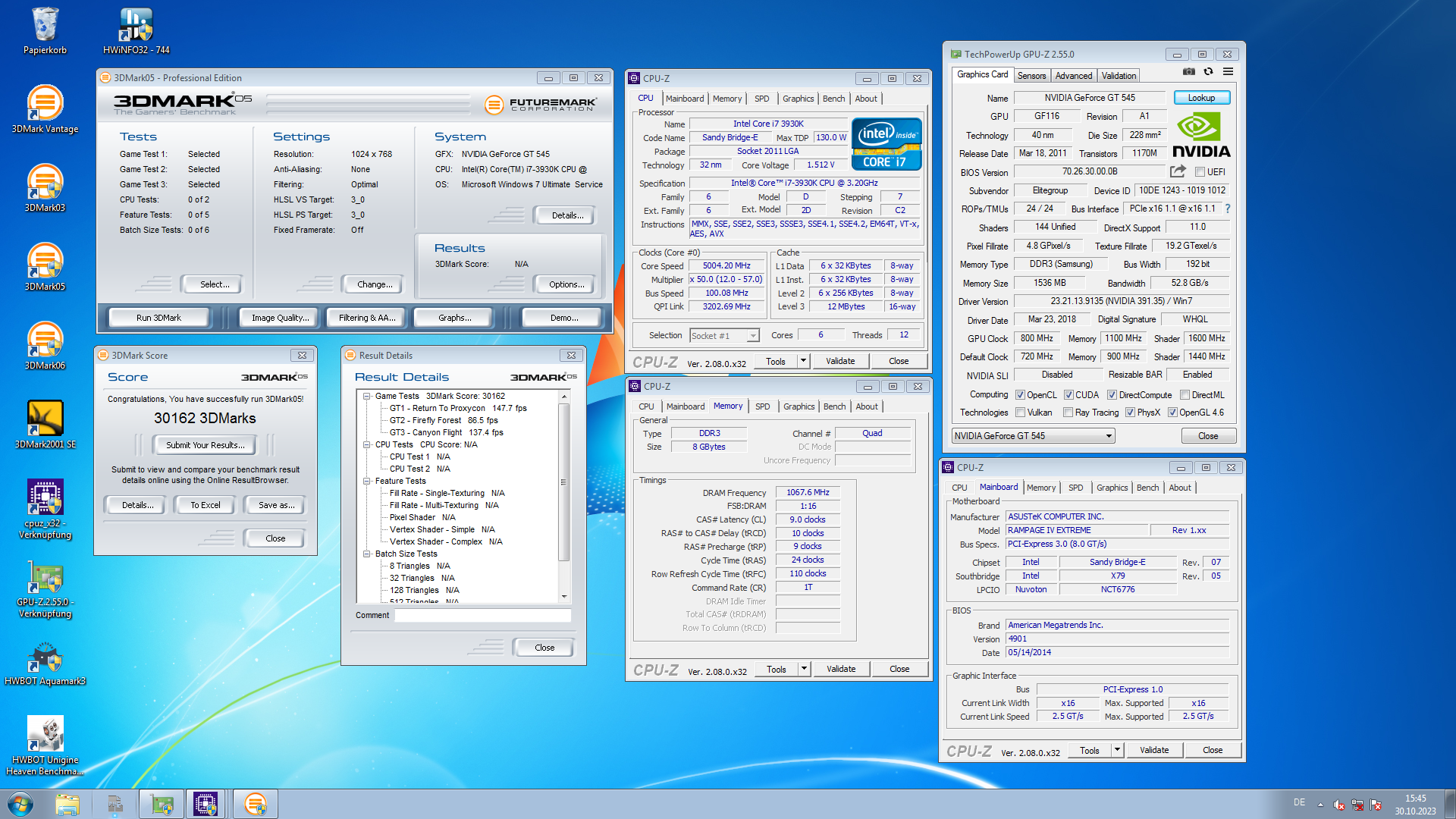Launch HWiNFO32 - 744 desktop shortcut

pyautogui.click(x=136, y=30)
